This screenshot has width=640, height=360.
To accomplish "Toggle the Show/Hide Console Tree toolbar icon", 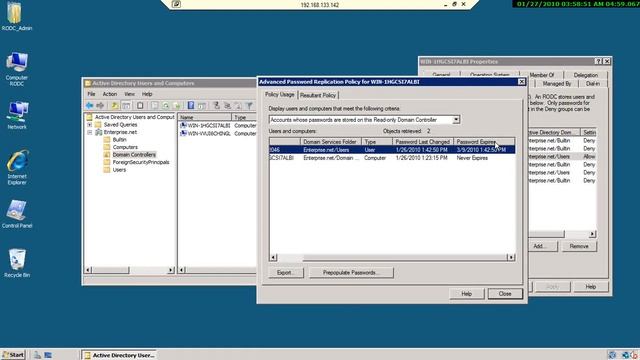I will click(127, 106).
